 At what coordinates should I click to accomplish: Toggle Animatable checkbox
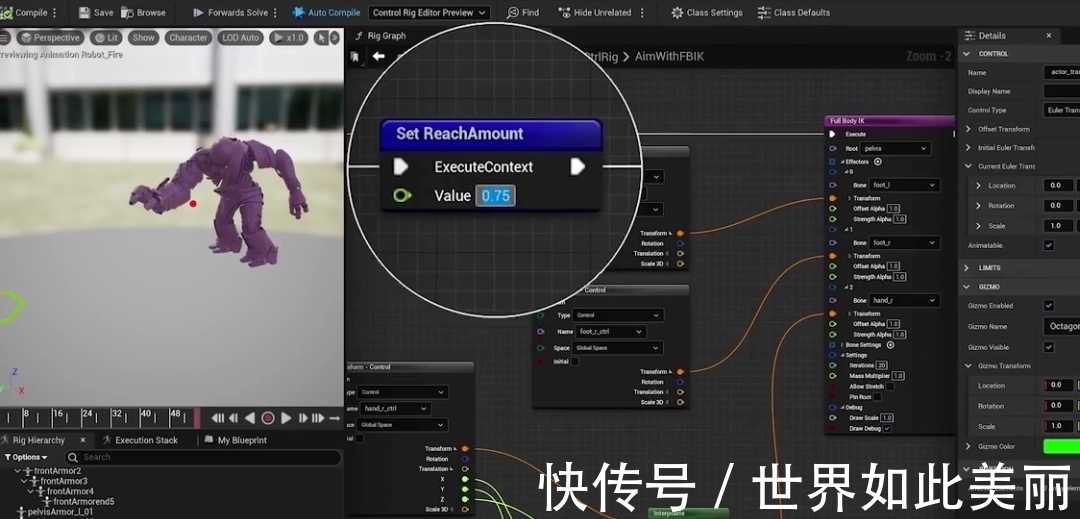click(1048, 245)
